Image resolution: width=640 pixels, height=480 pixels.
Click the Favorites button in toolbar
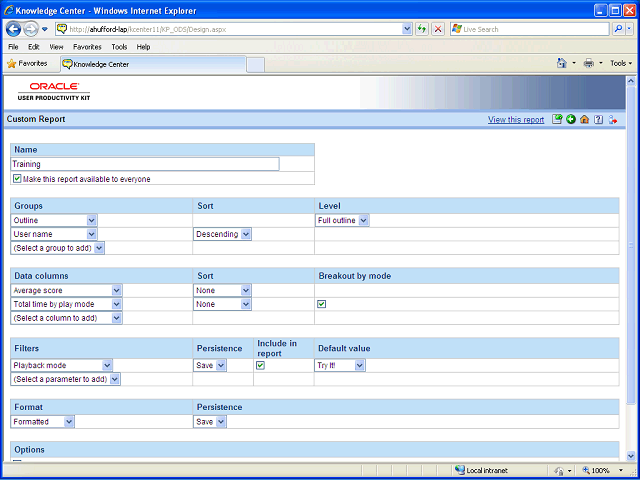click(27, 64)
